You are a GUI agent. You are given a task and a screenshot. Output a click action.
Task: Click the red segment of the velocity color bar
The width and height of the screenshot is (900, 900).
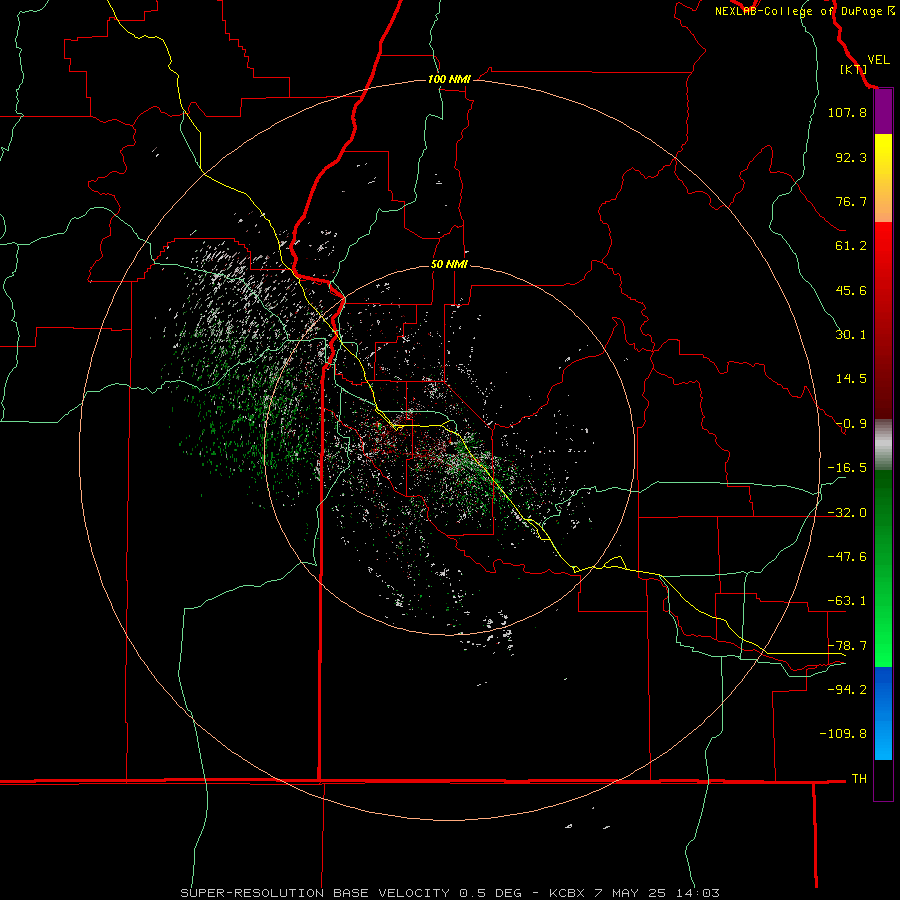[x=883, y=320]
